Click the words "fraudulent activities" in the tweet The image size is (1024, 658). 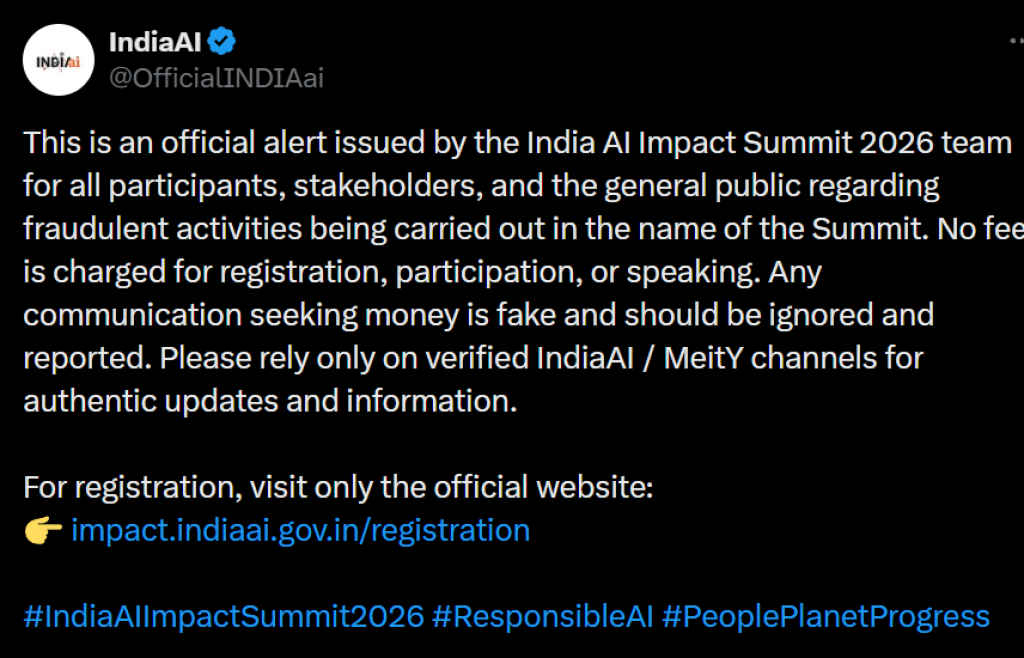160,229
